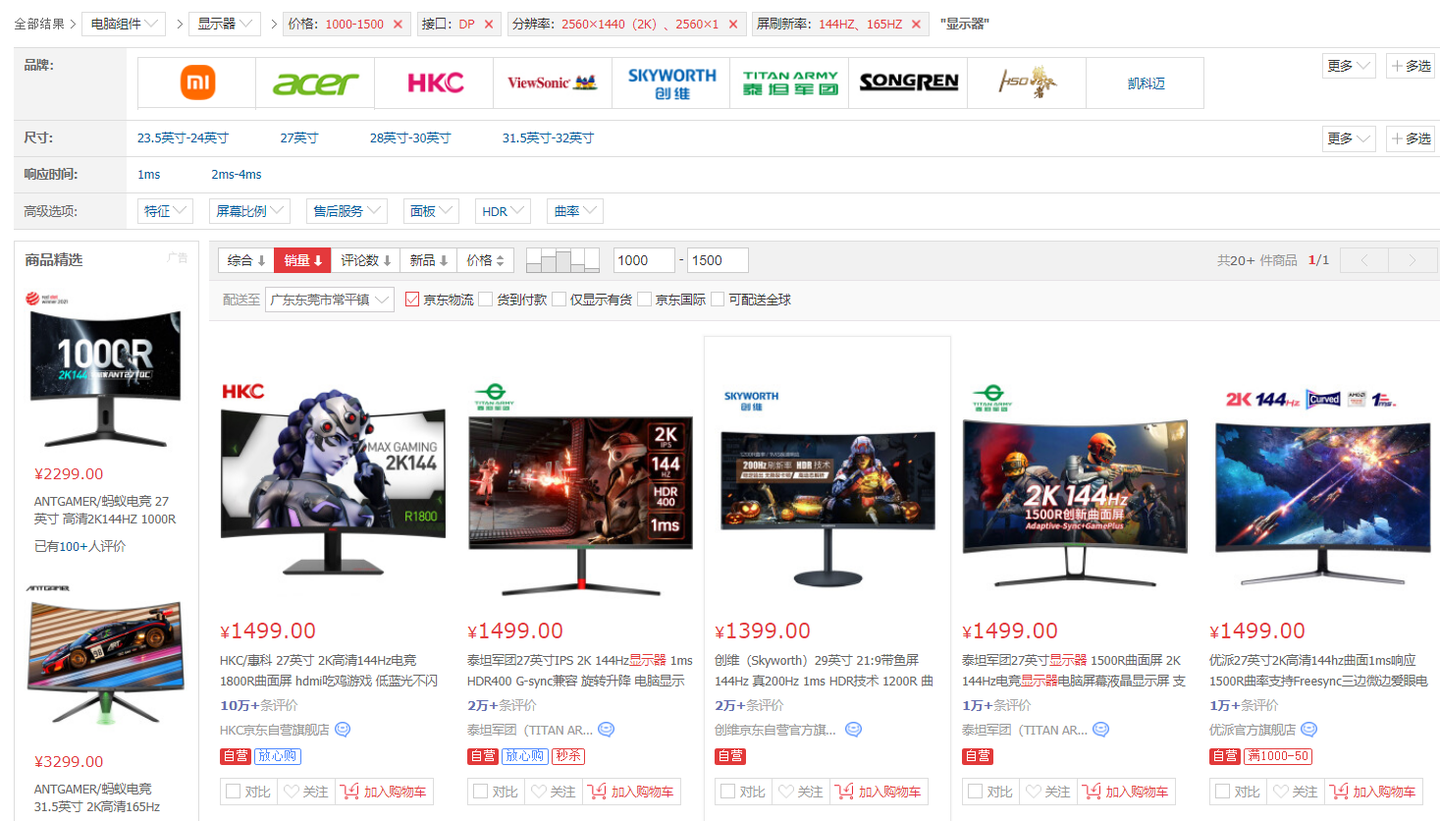Add Skyworth 29英寸 monitor to cart
1440x821 pixels.
[x=880, y=792]
